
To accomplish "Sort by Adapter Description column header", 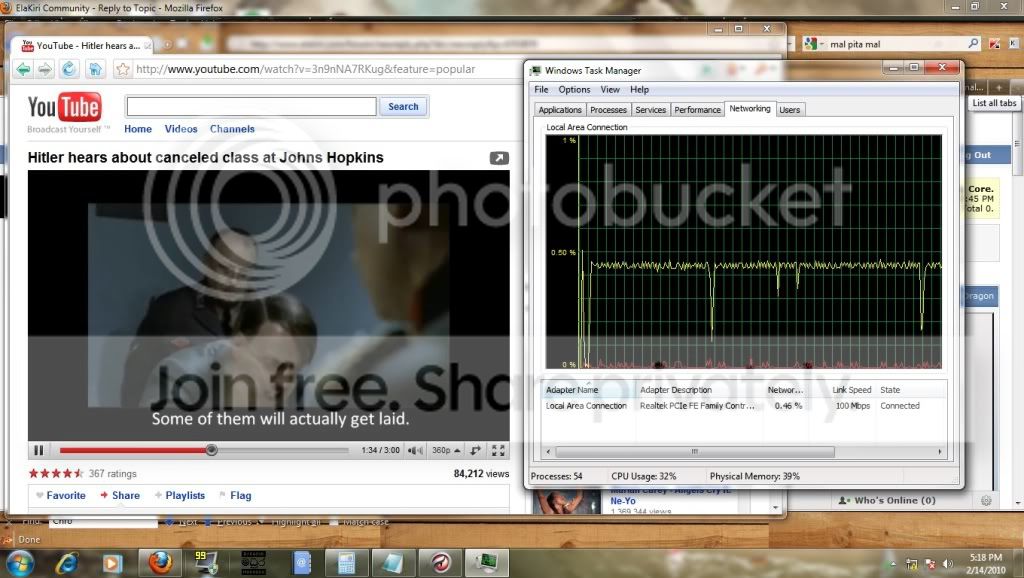I will [699, 390].
